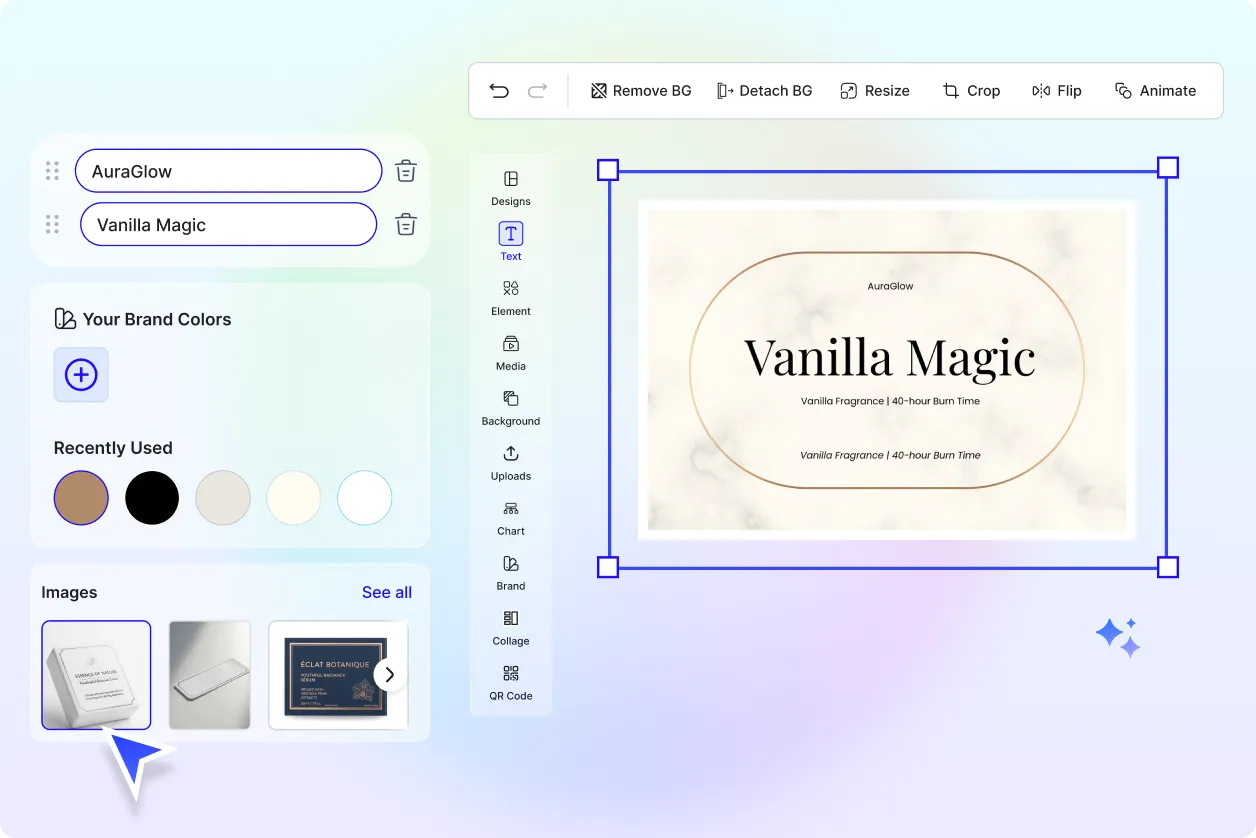Add a new brand color

[81, 375]
